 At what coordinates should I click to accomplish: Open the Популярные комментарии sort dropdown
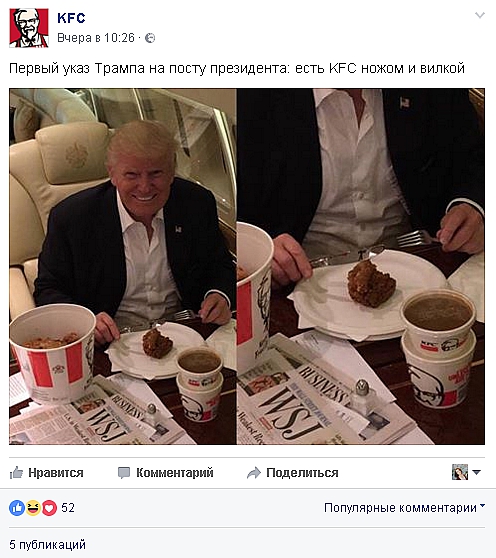(x=405, y=508)
